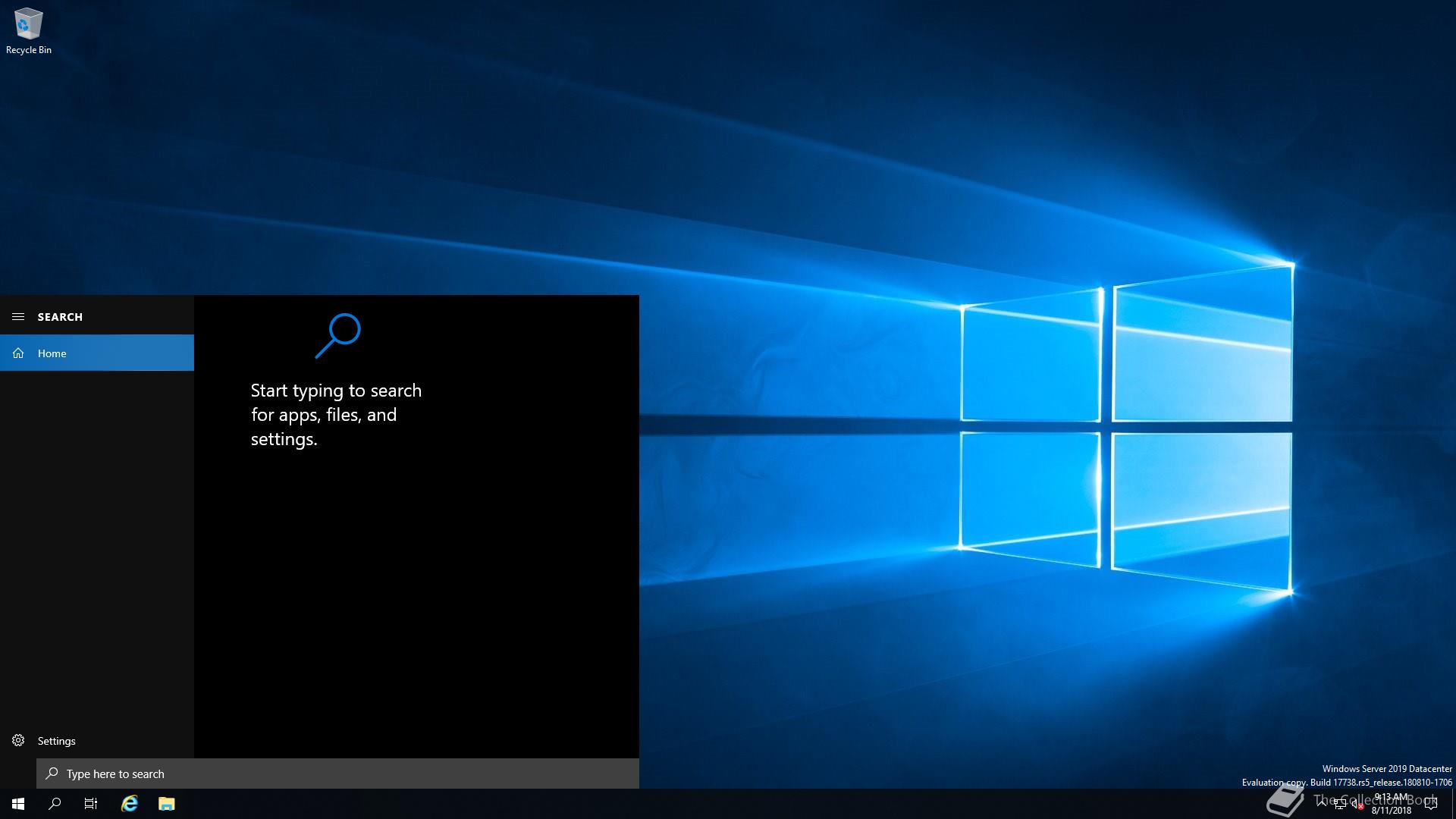1456x819 pixels.
Task: Open the Recycle Bin desktop icon
Action: (x=28, y=31)
